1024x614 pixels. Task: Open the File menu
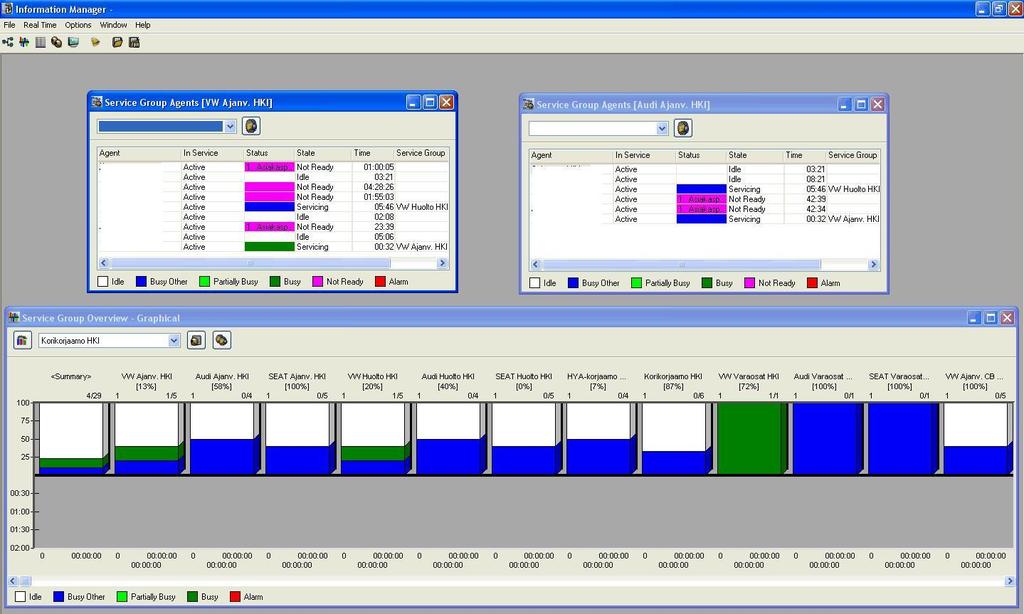point(9,25)
